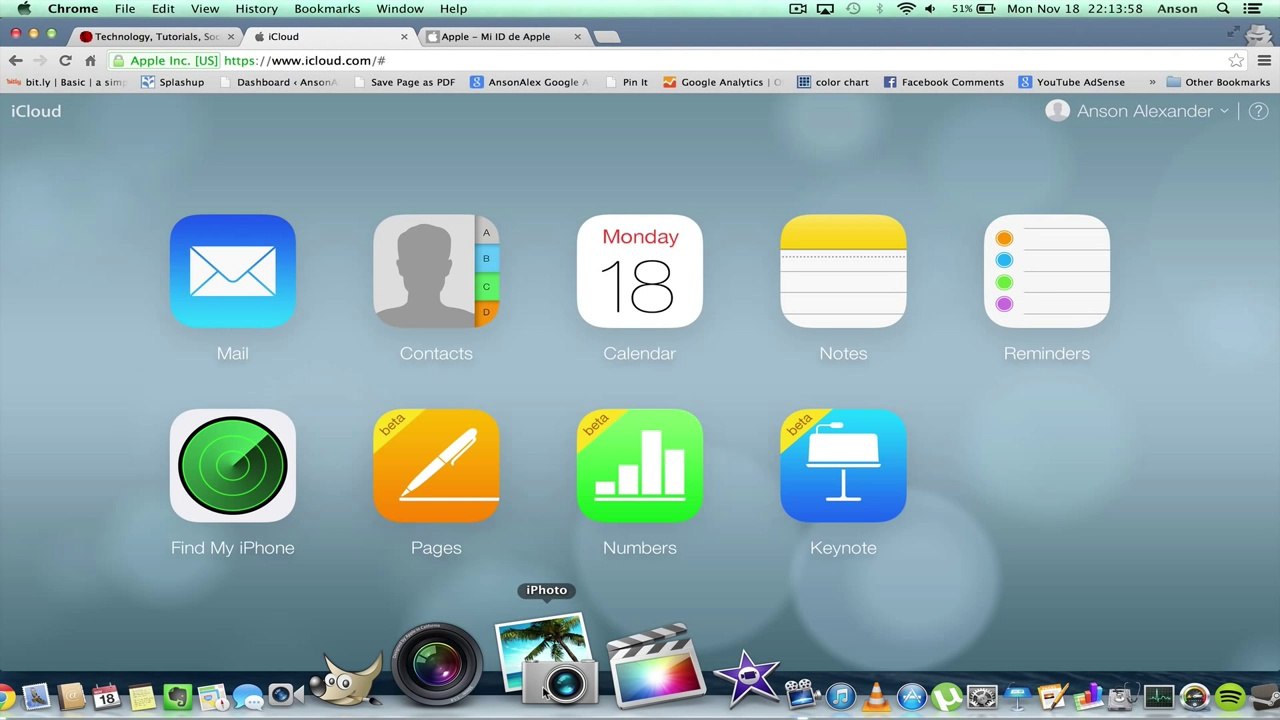Go to Chrome's home page icon
The image size is (1280, 720).
tap(90, 60)
